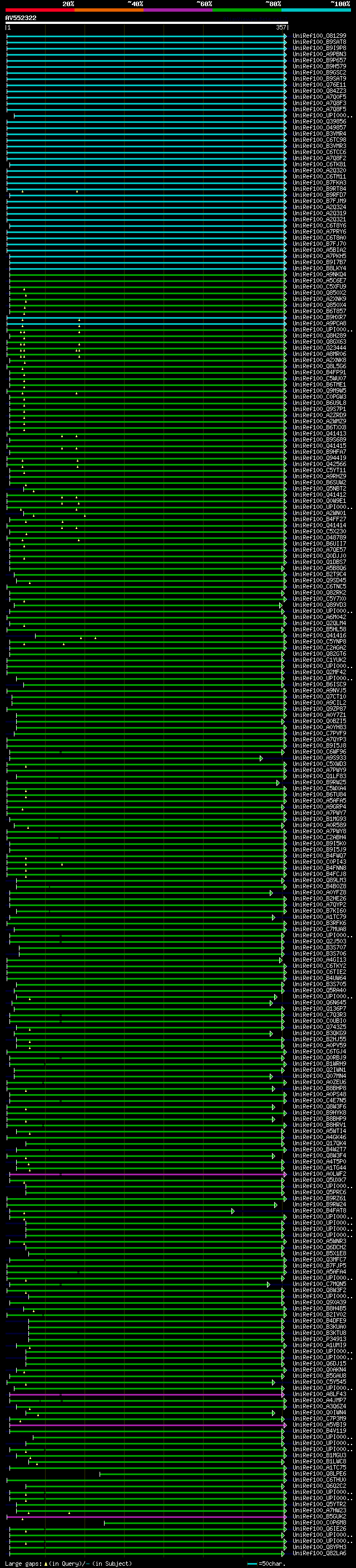Screen dimensions: 356x1568
Task: Open hit UniRef100_B9H579
Action: (x=319, y=66)
